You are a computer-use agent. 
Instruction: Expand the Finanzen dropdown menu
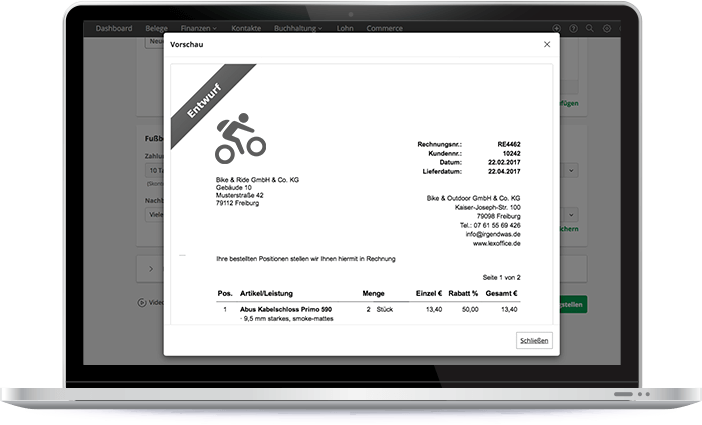(x=200, y=28)
